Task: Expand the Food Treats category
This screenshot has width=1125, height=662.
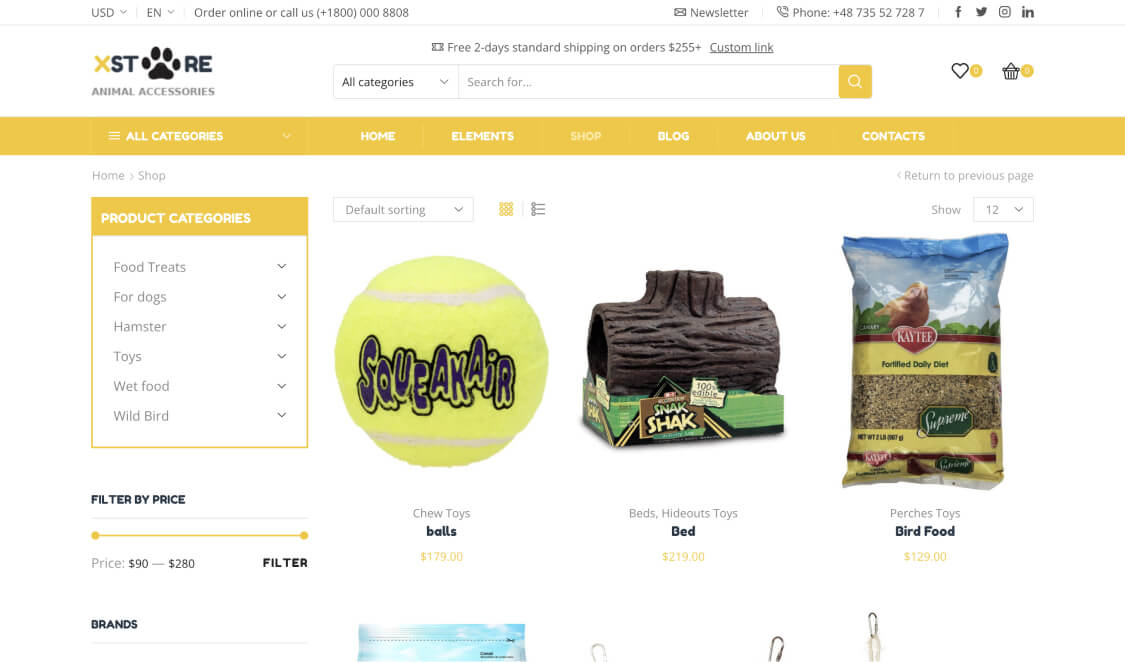Action: point(281,267)
